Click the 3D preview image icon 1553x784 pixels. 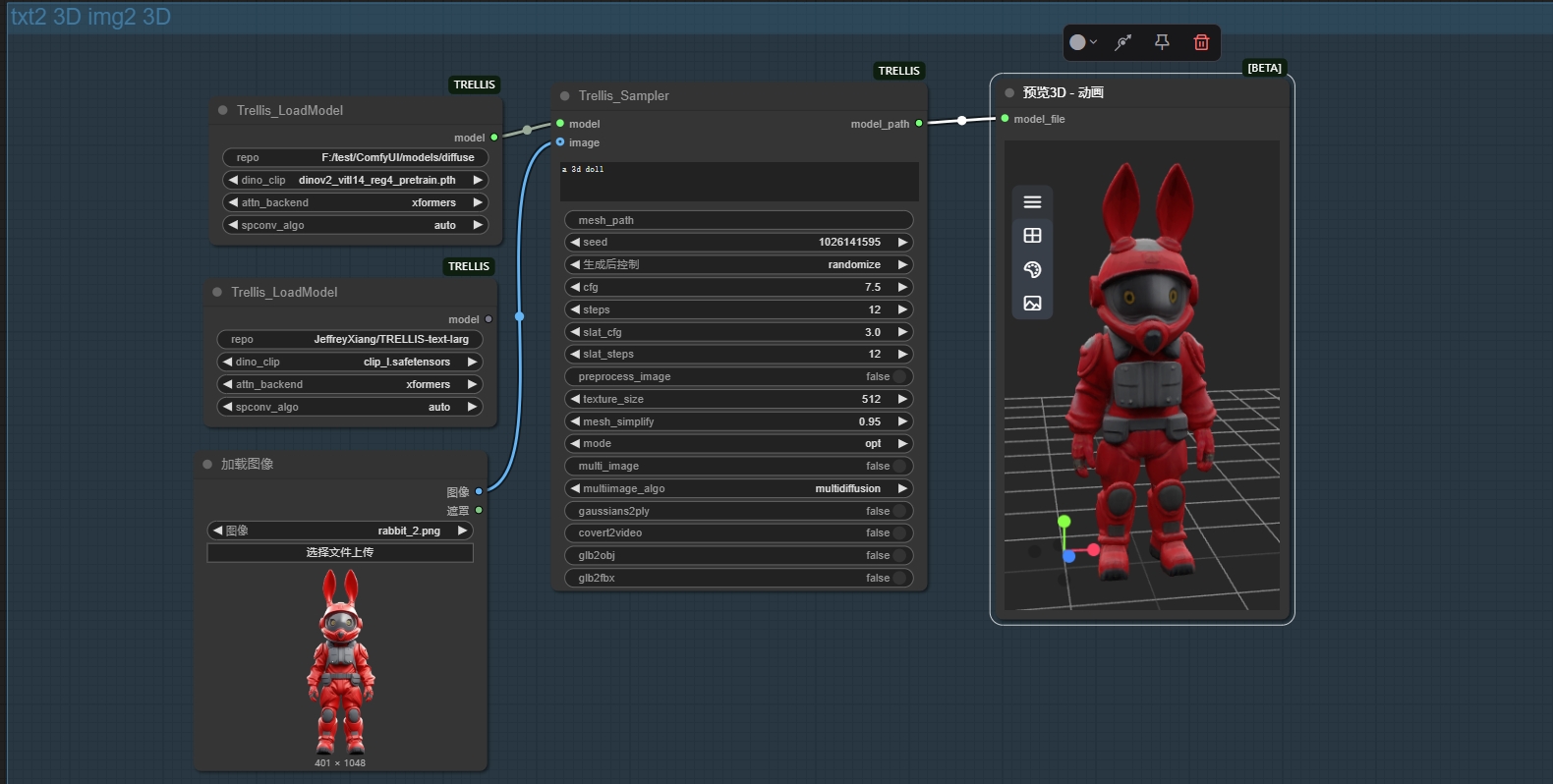pyautogui.click(x=1032, y=304)
